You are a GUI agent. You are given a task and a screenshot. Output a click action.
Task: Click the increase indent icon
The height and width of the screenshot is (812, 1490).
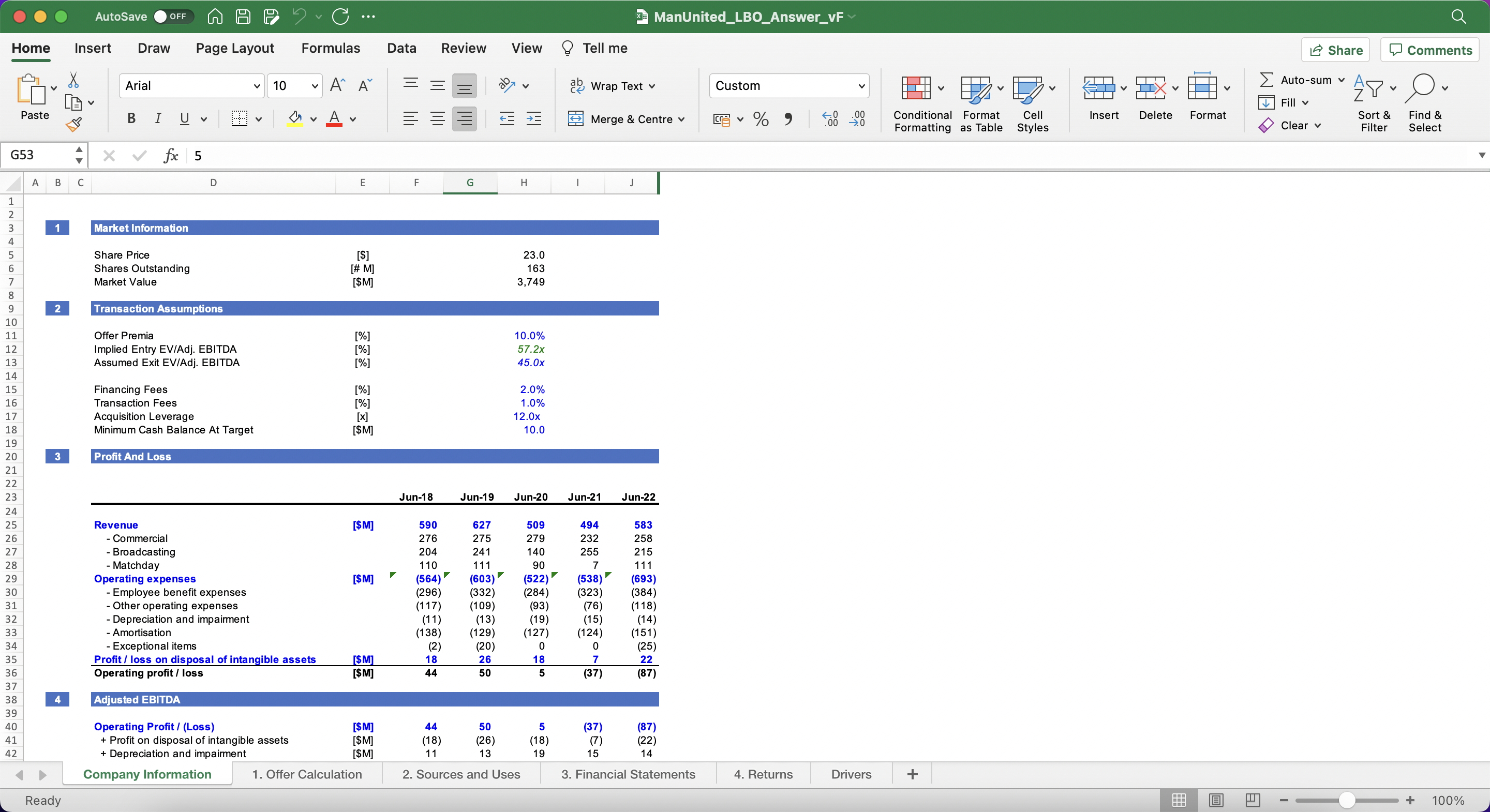pyautogui.click(x=534, y=118)
